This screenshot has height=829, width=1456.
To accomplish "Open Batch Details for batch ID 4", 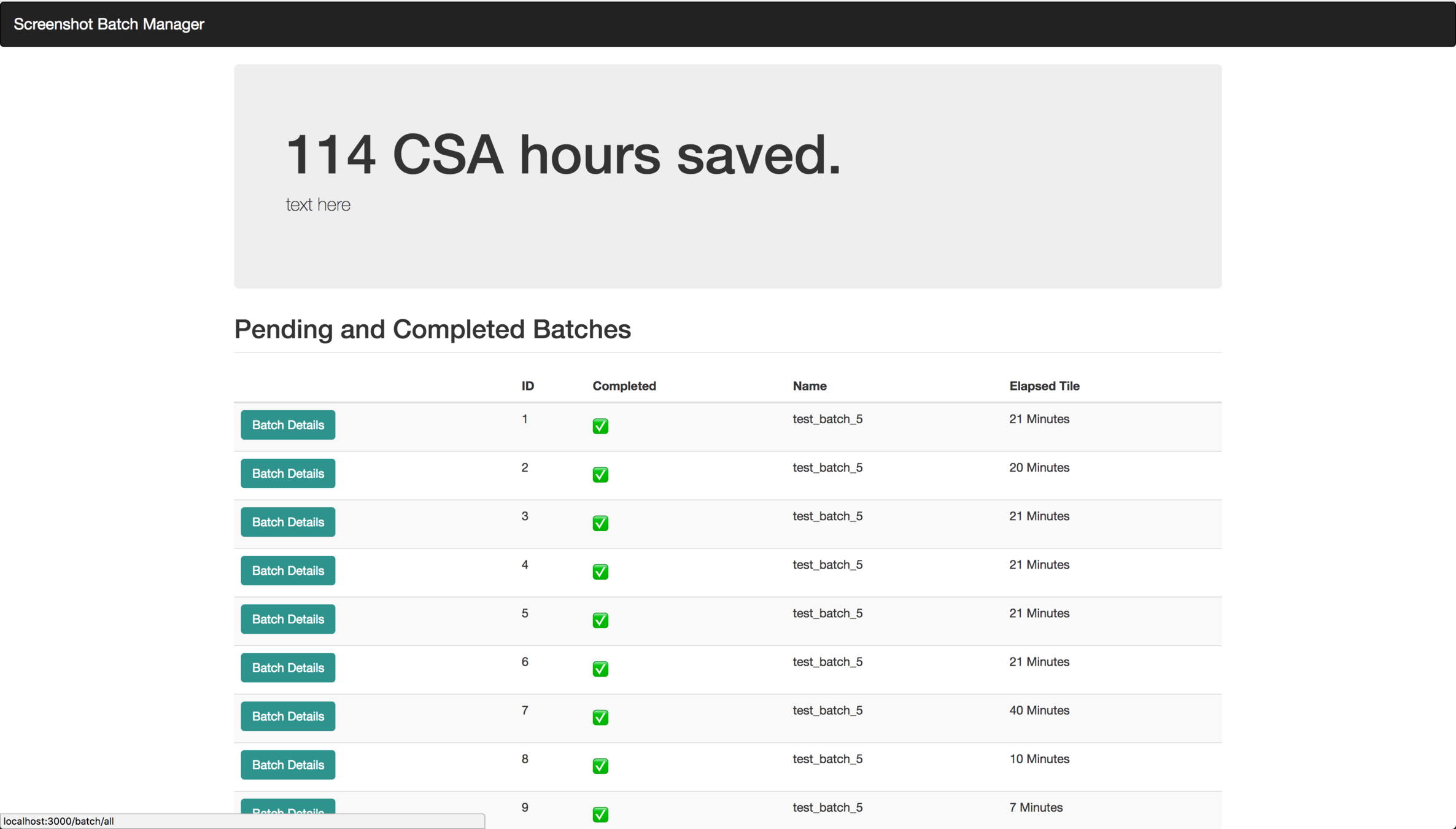I will [288, 570].
